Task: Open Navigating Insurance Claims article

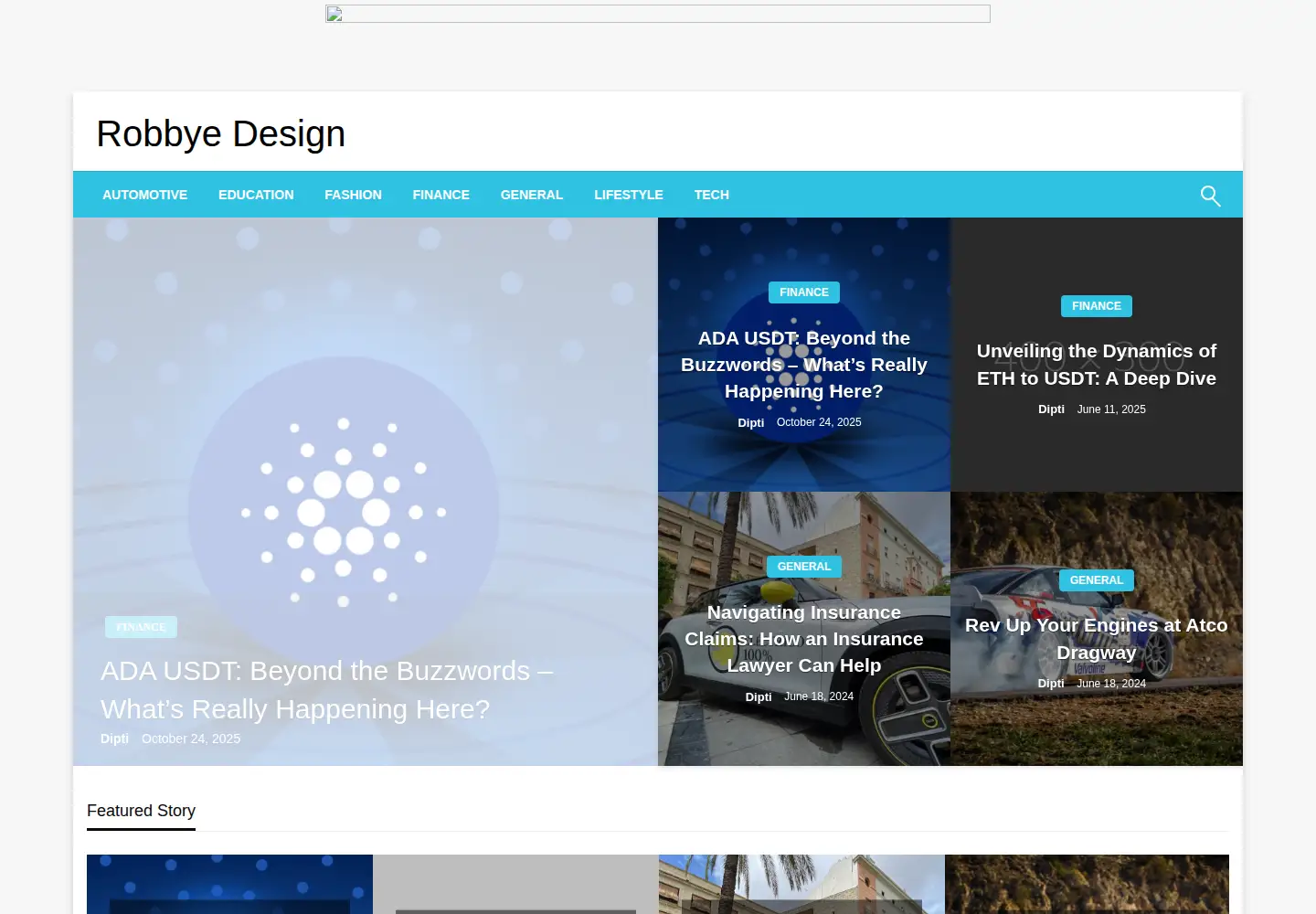Action: pos(804,639)
